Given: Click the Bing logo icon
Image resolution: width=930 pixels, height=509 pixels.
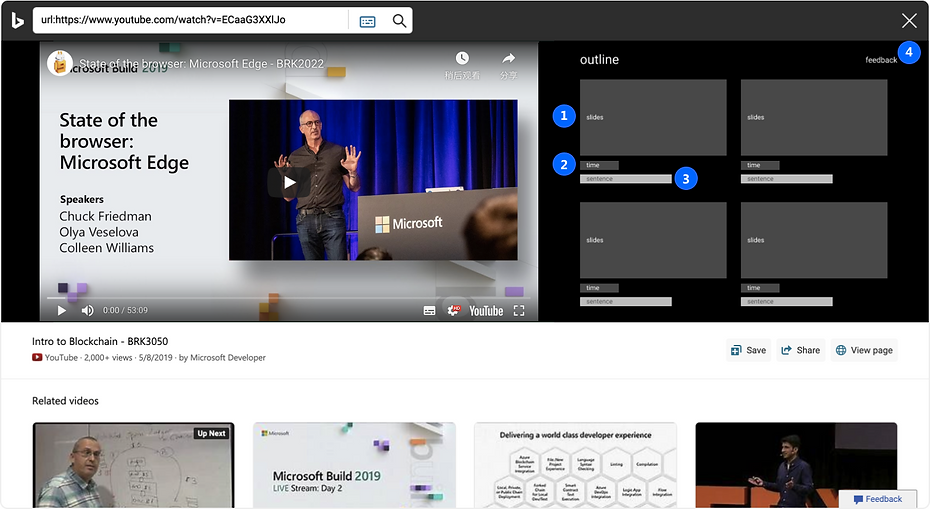Looking at the screenshot, I should pyautogui.click(x=17, y=21).
